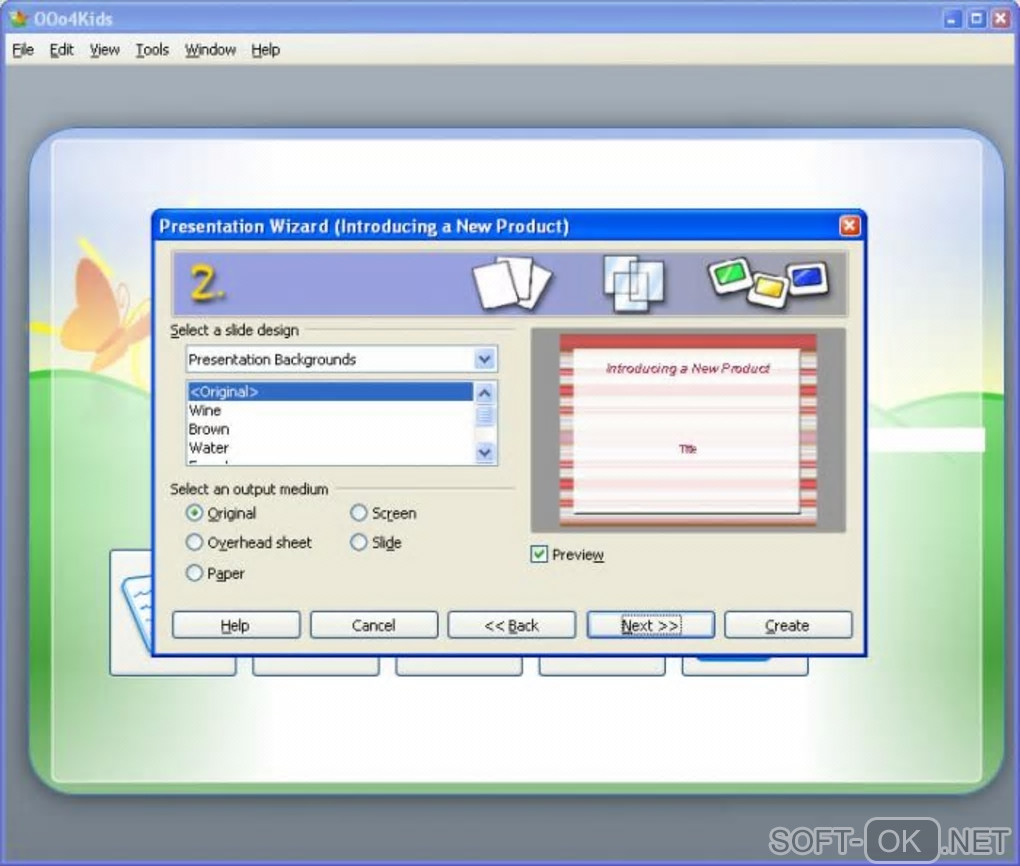Open the View menu
The width and height of the screenshot is (1020, 866).
(104, 49)
